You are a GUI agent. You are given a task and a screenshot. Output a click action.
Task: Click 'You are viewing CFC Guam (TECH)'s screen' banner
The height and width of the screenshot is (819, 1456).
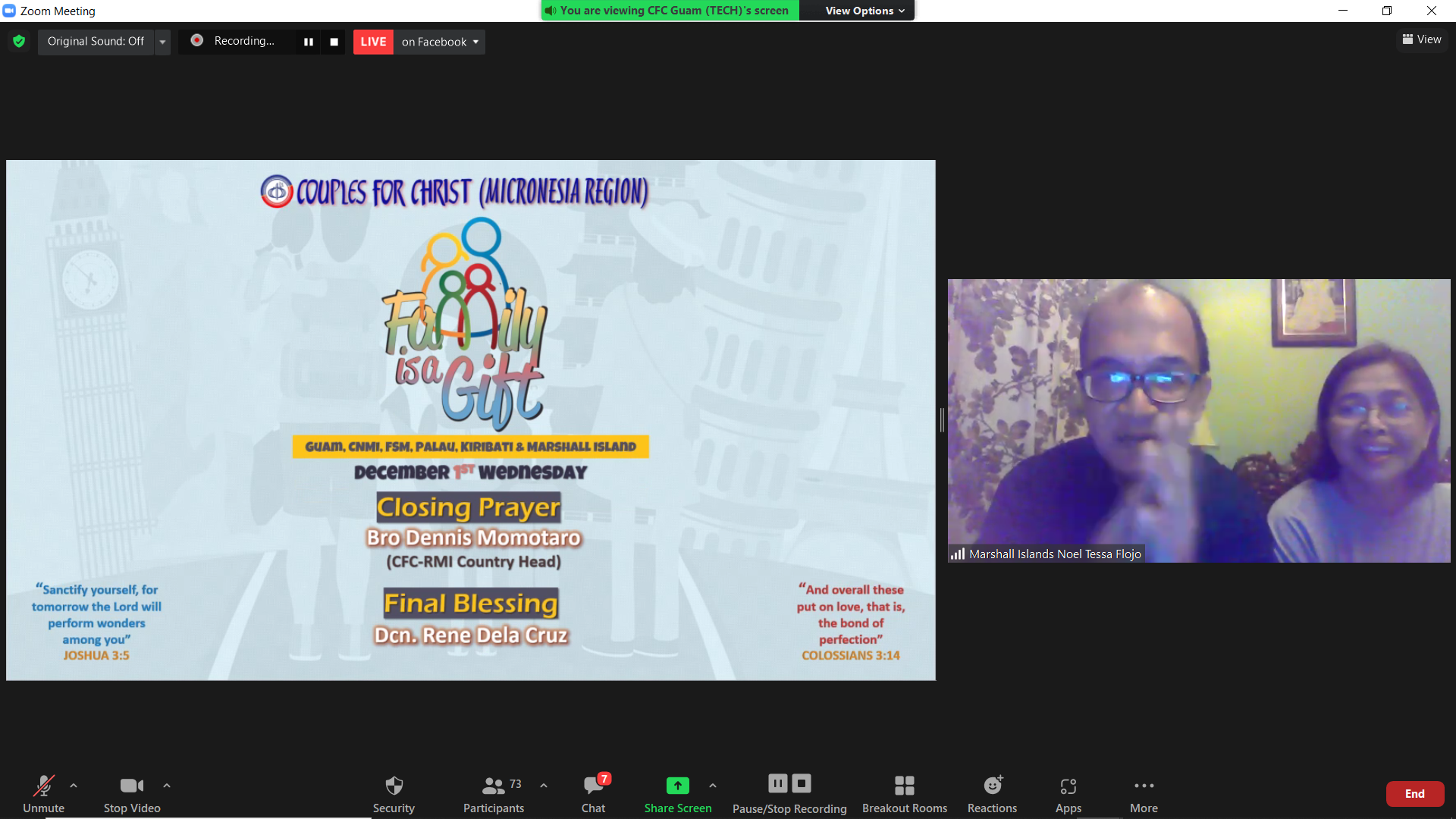pyautogui.click(x=670, y=11)
